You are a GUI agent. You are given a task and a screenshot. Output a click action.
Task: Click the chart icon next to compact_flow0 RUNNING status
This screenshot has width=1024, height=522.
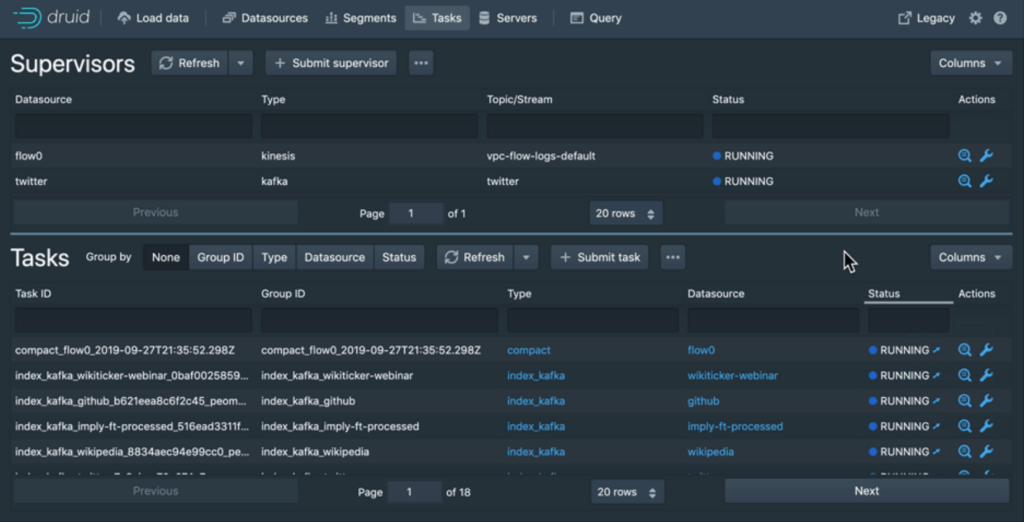(936, 350)
